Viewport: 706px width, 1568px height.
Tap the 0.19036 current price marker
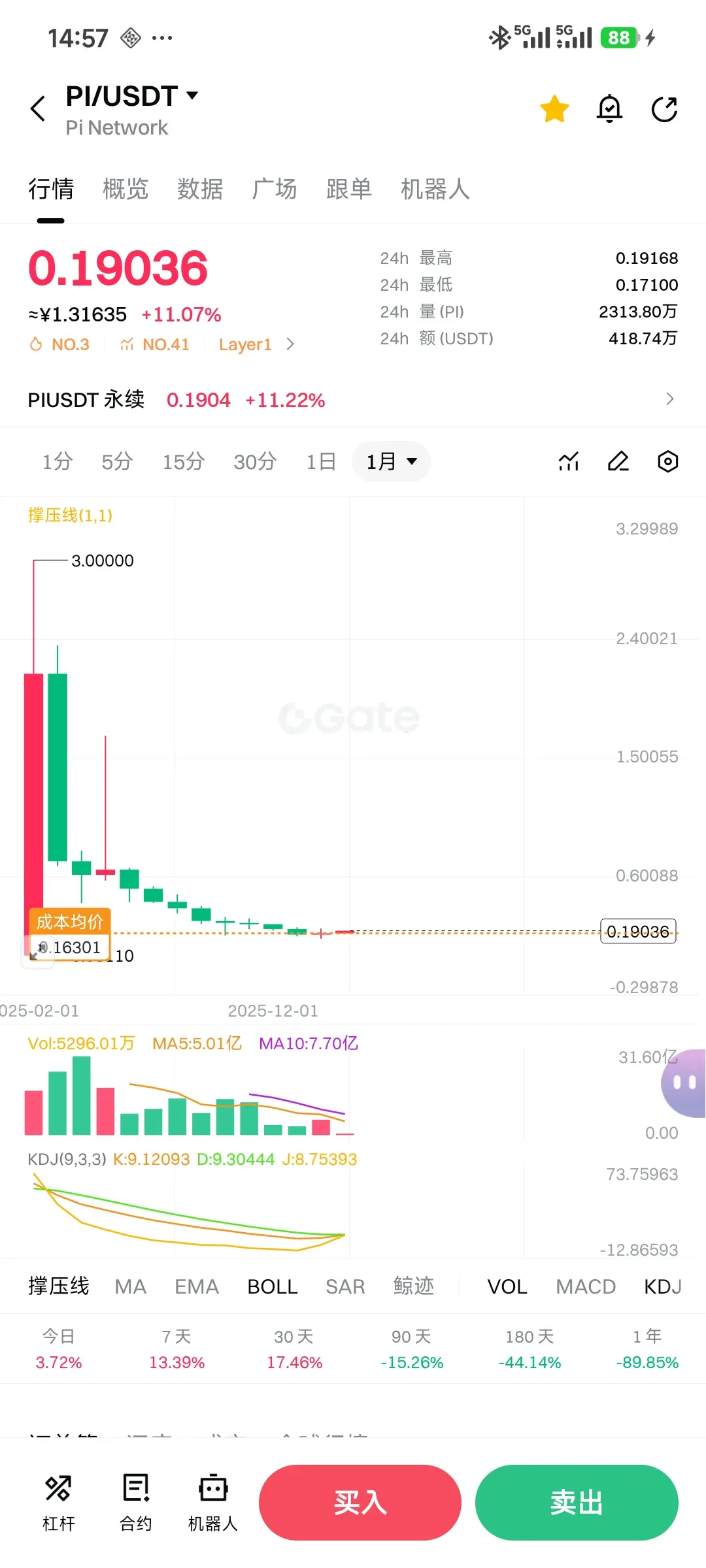[x=638, y=931]
